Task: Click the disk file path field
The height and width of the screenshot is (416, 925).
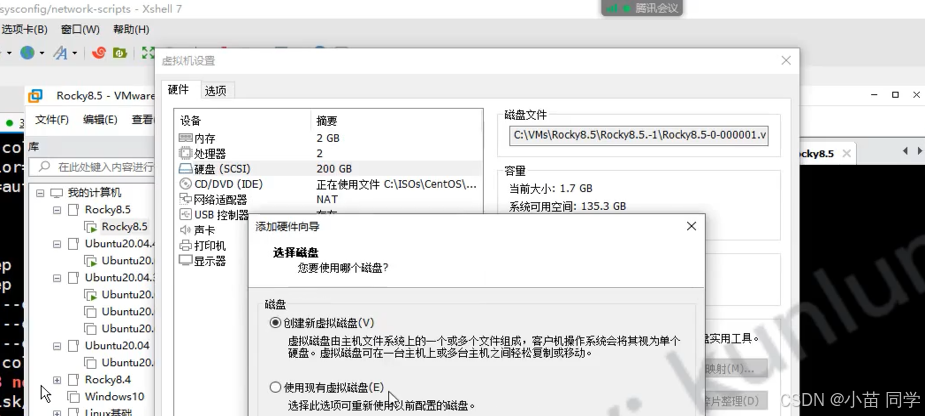Action: [639, 135]
